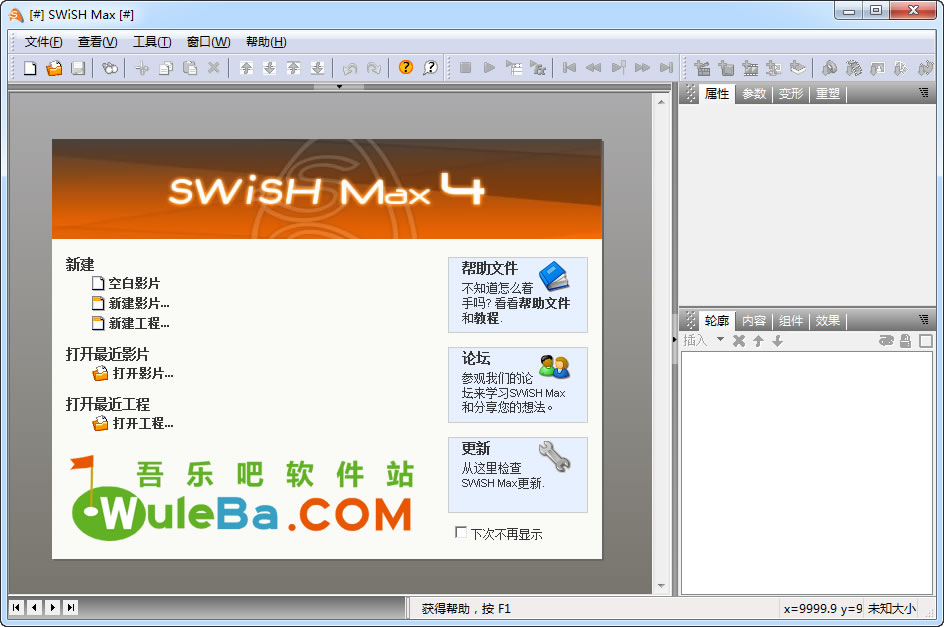
Task: Click the New file toolbar icon
Action: click(x=30, y=68)
